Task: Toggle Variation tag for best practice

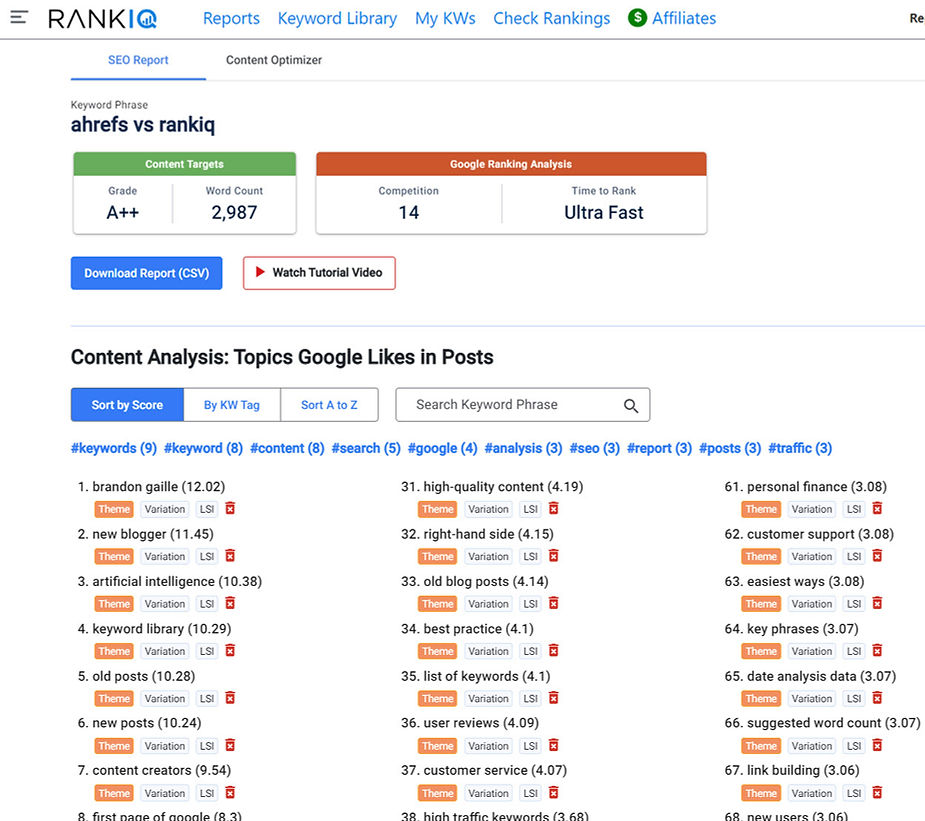Action: (488, 651)
